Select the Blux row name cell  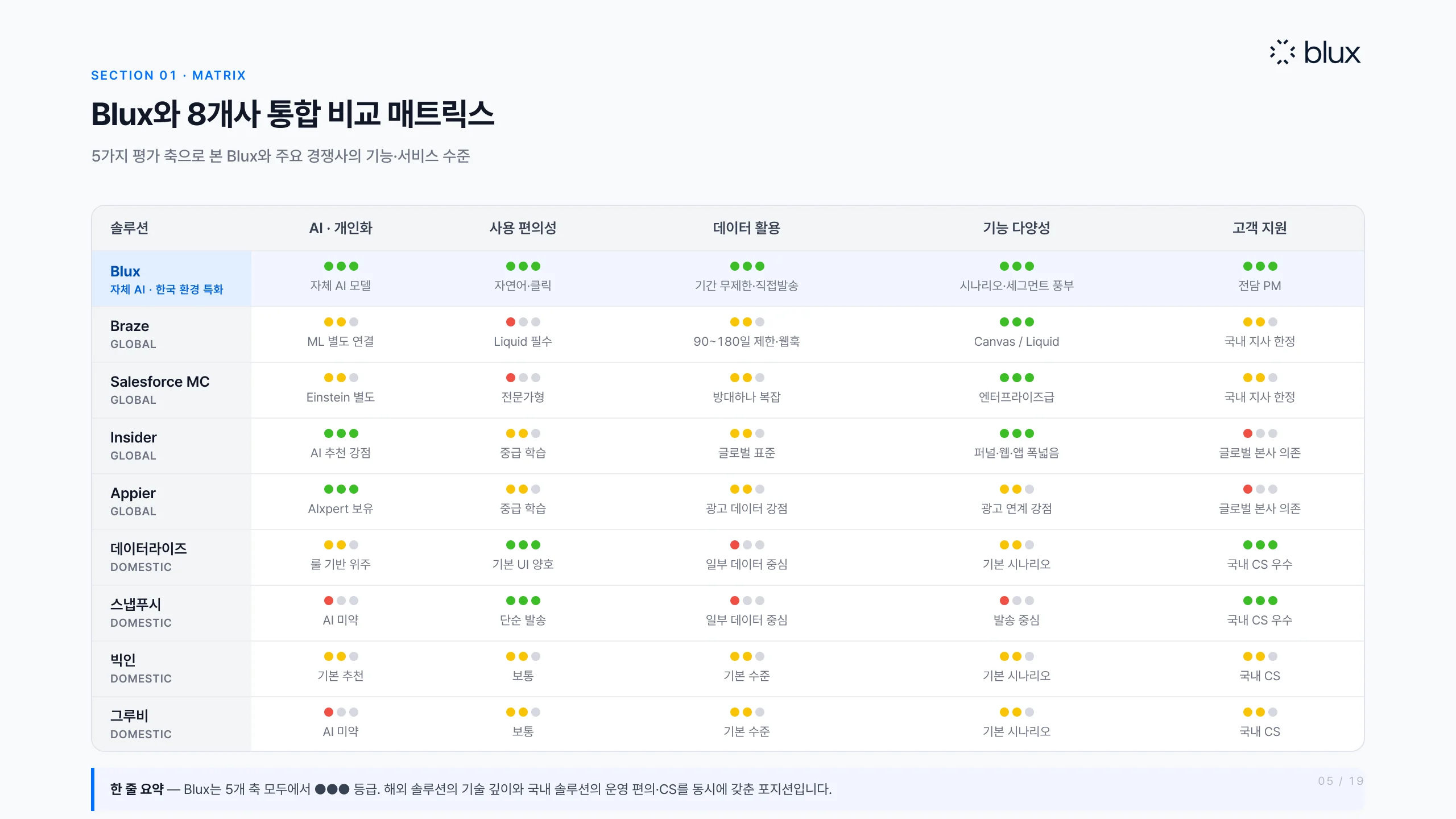click(171, 279)
